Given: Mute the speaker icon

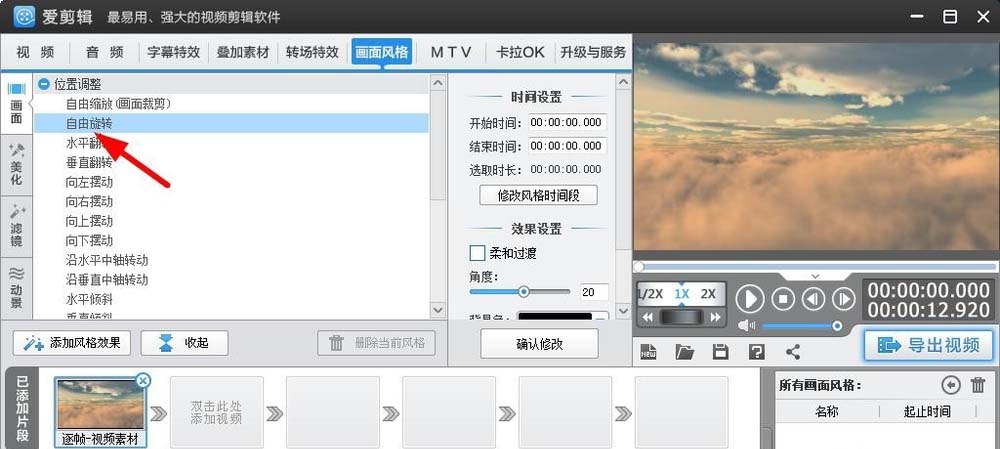Looking at the screenshot, I should (x=746, y=326).
